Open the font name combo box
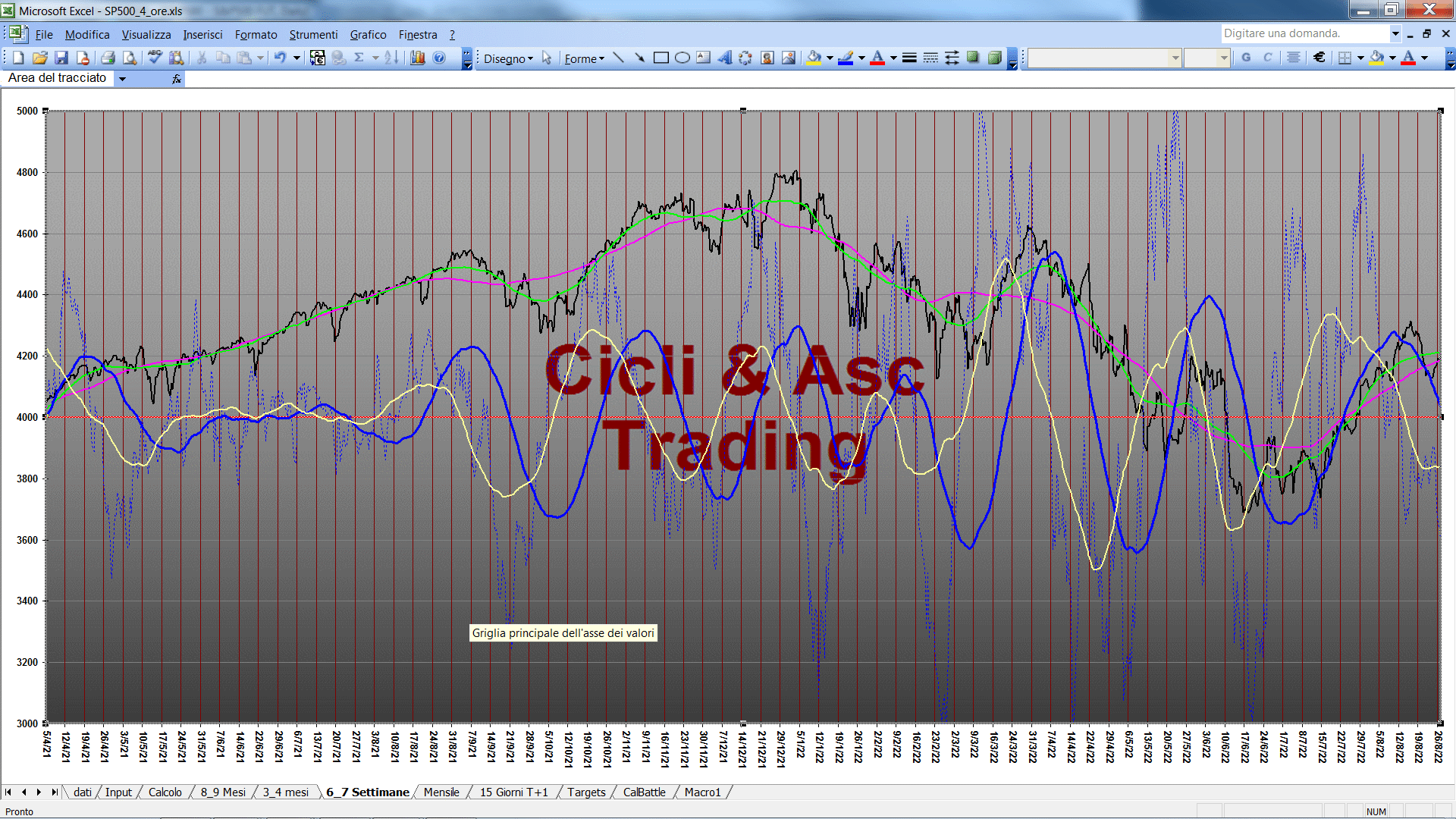Screen dimensions: 1456x819 pyautogui.click(x=1105, y=58)
